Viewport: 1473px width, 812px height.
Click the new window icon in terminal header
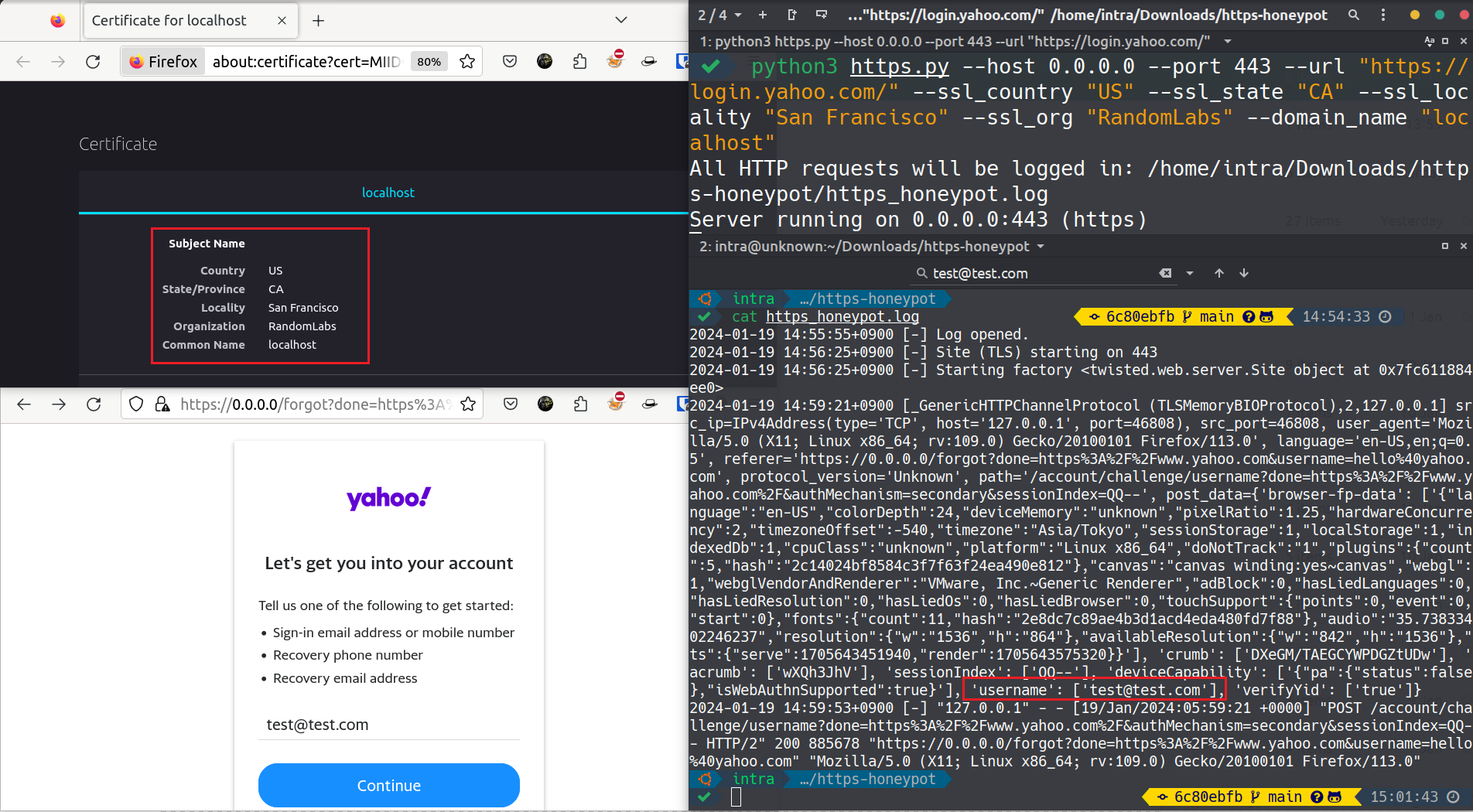pyautogui.click(x=822, y=15)
